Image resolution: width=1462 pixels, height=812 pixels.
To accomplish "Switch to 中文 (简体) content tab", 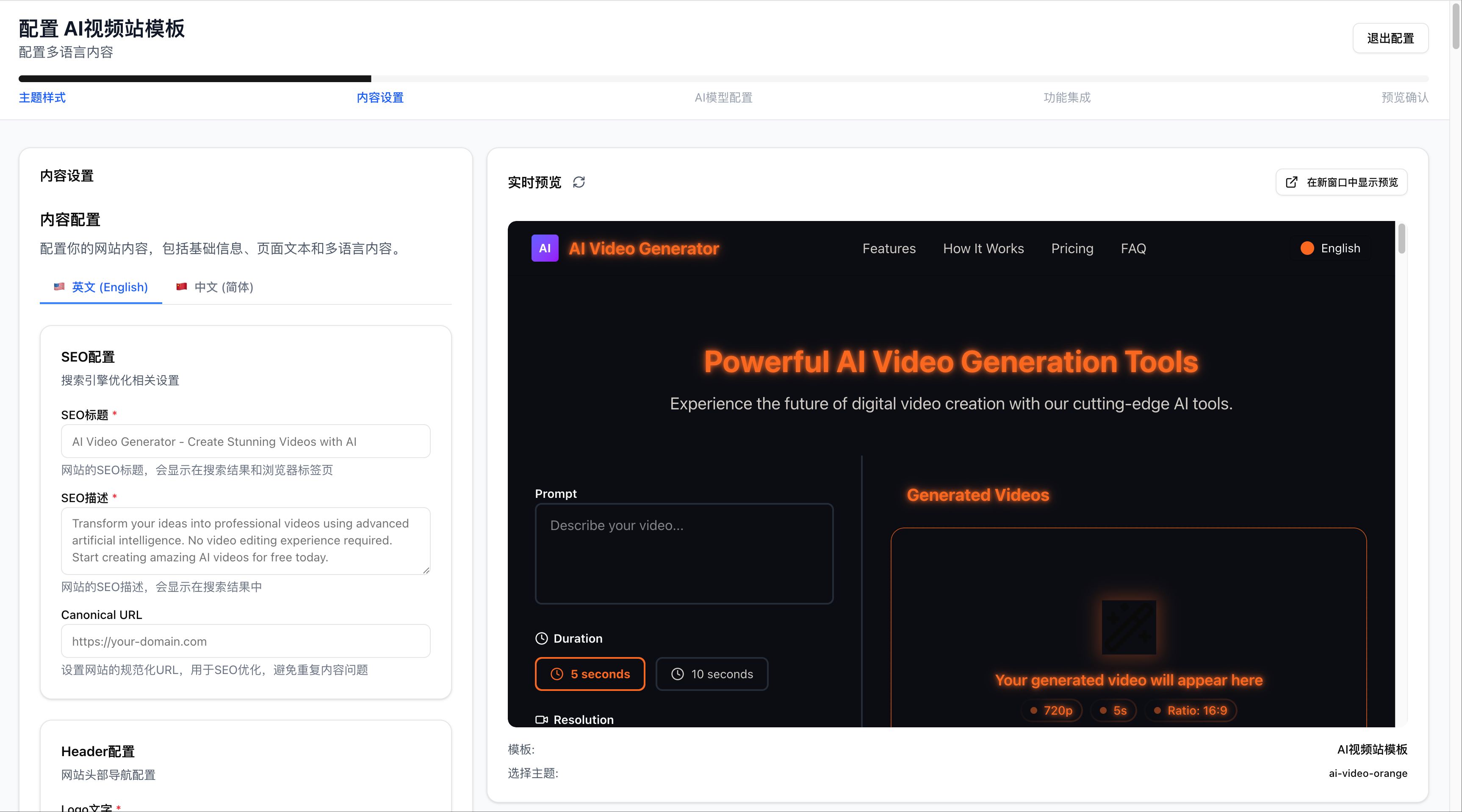I will 215,287.
